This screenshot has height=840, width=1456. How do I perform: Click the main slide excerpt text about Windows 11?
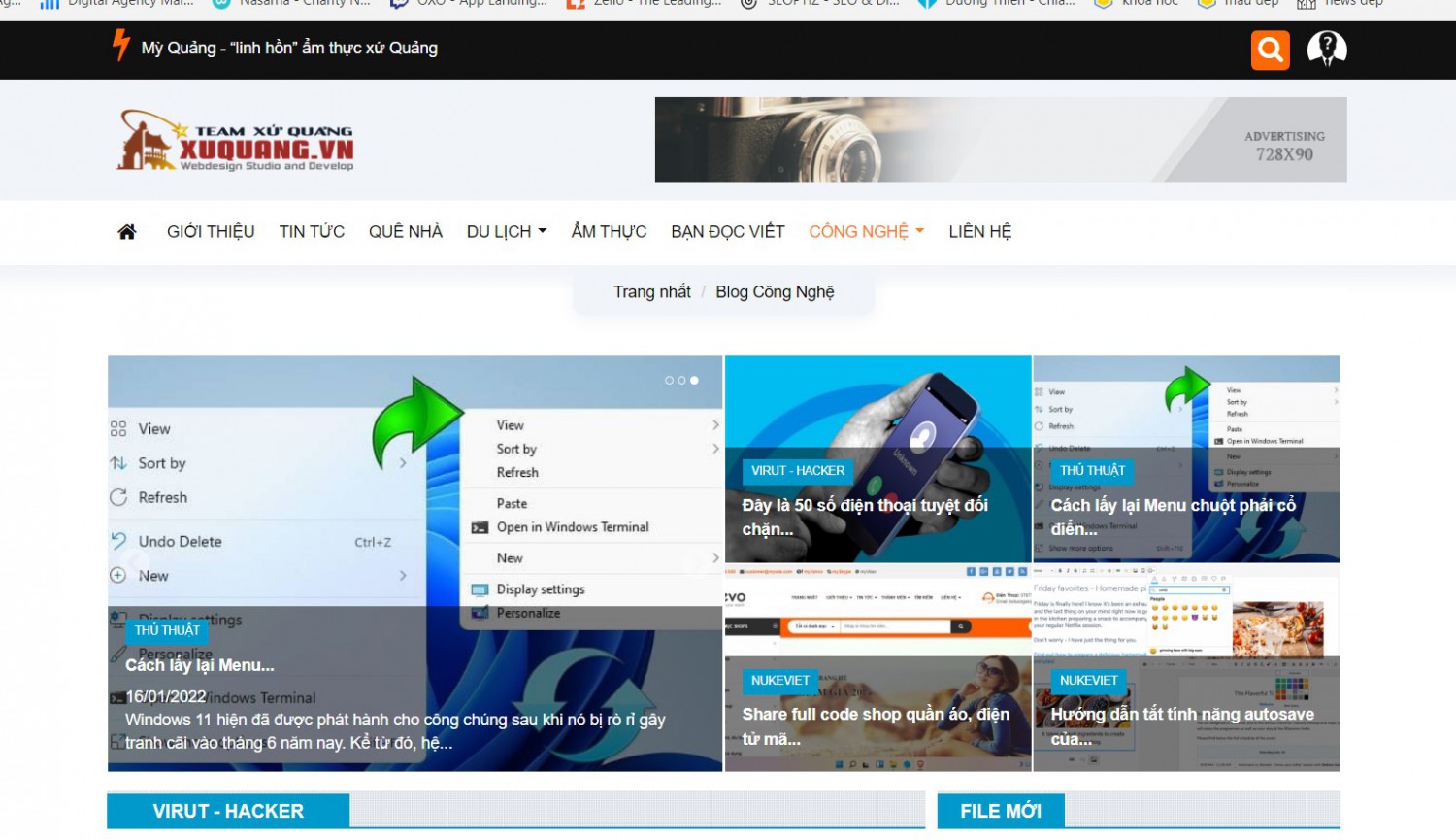395,731
